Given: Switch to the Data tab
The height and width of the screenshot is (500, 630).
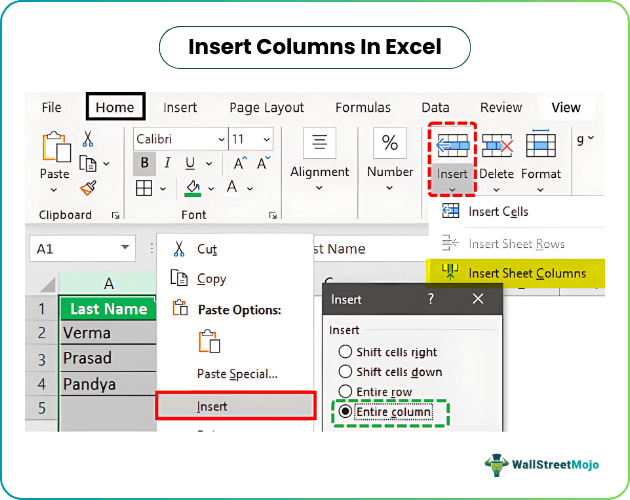Looking at the screenshot, I should [x=435, y=107].
